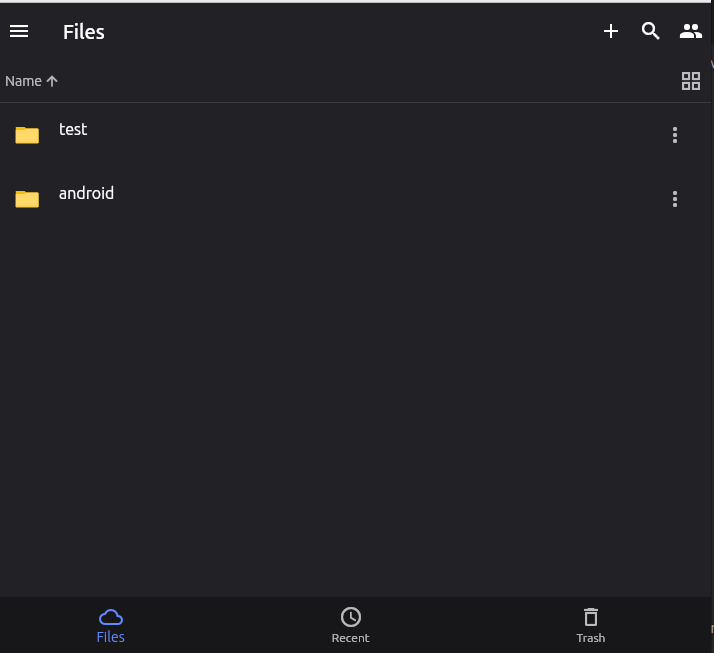The width and height of the screenshot is (714, 653).
Task: Open more options for test folder
Action: [674, 135]
